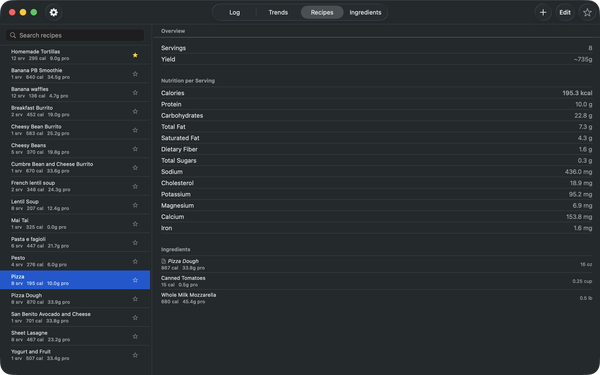Image resolution: width=600 pixels, height=375 pixels.
Task: Toggle favorite star for Sheet Lasagne
Action: 135,336
